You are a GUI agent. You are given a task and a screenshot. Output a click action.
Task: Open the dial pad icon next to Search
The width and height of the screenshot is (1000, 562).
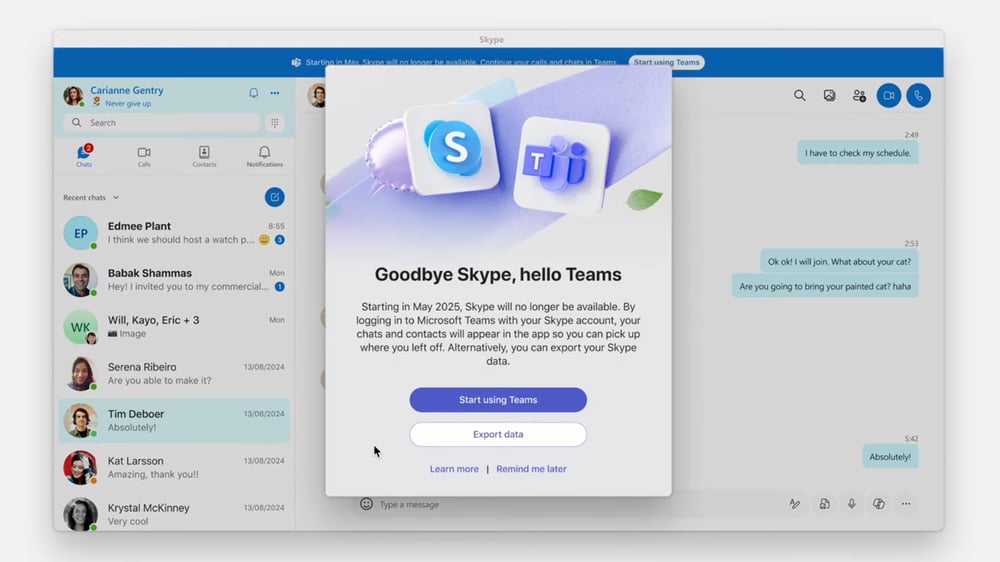[x=275, y=122]
